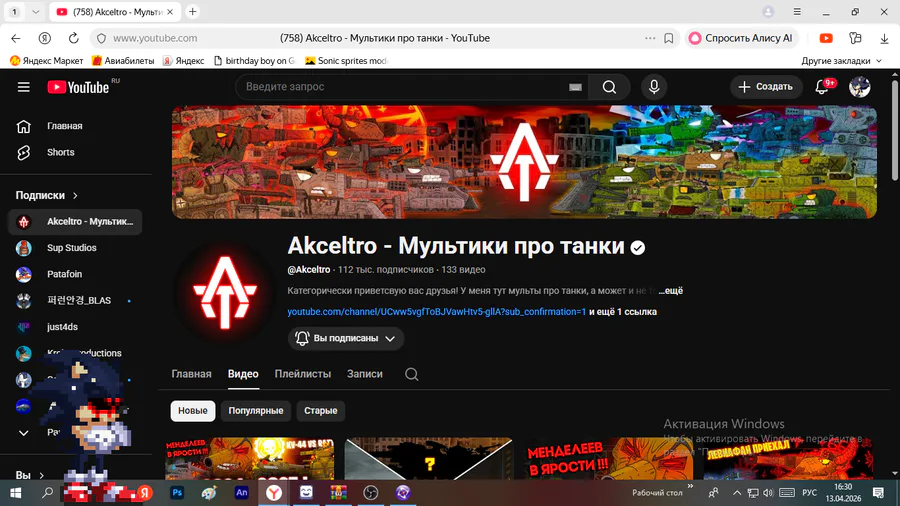Click the Akceltro channel avatar
The width and height of the screenshot is (900, 506).
click(x=225, y=292)
